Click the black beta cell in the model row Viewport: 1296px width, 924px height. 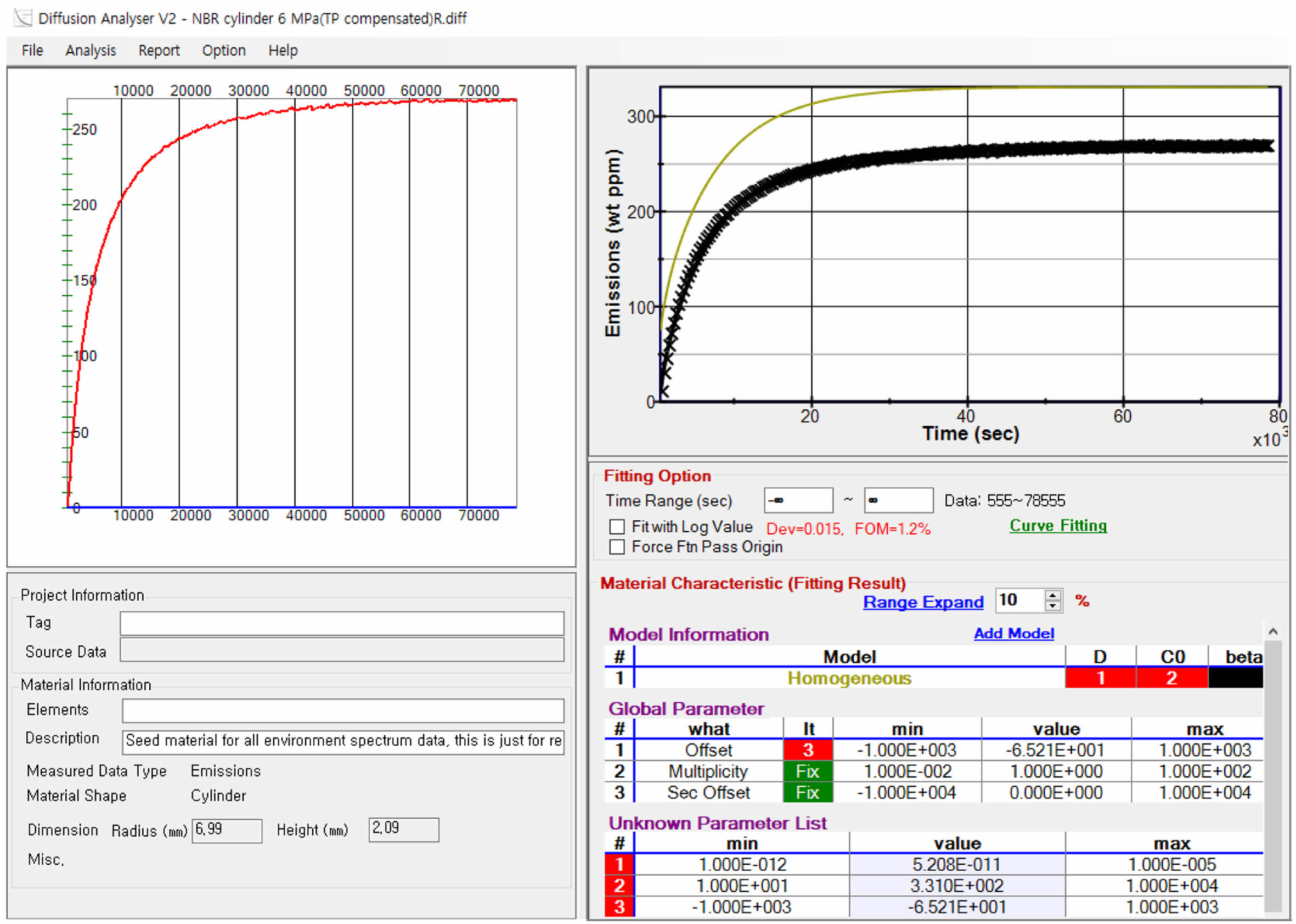click(1235, 678)
